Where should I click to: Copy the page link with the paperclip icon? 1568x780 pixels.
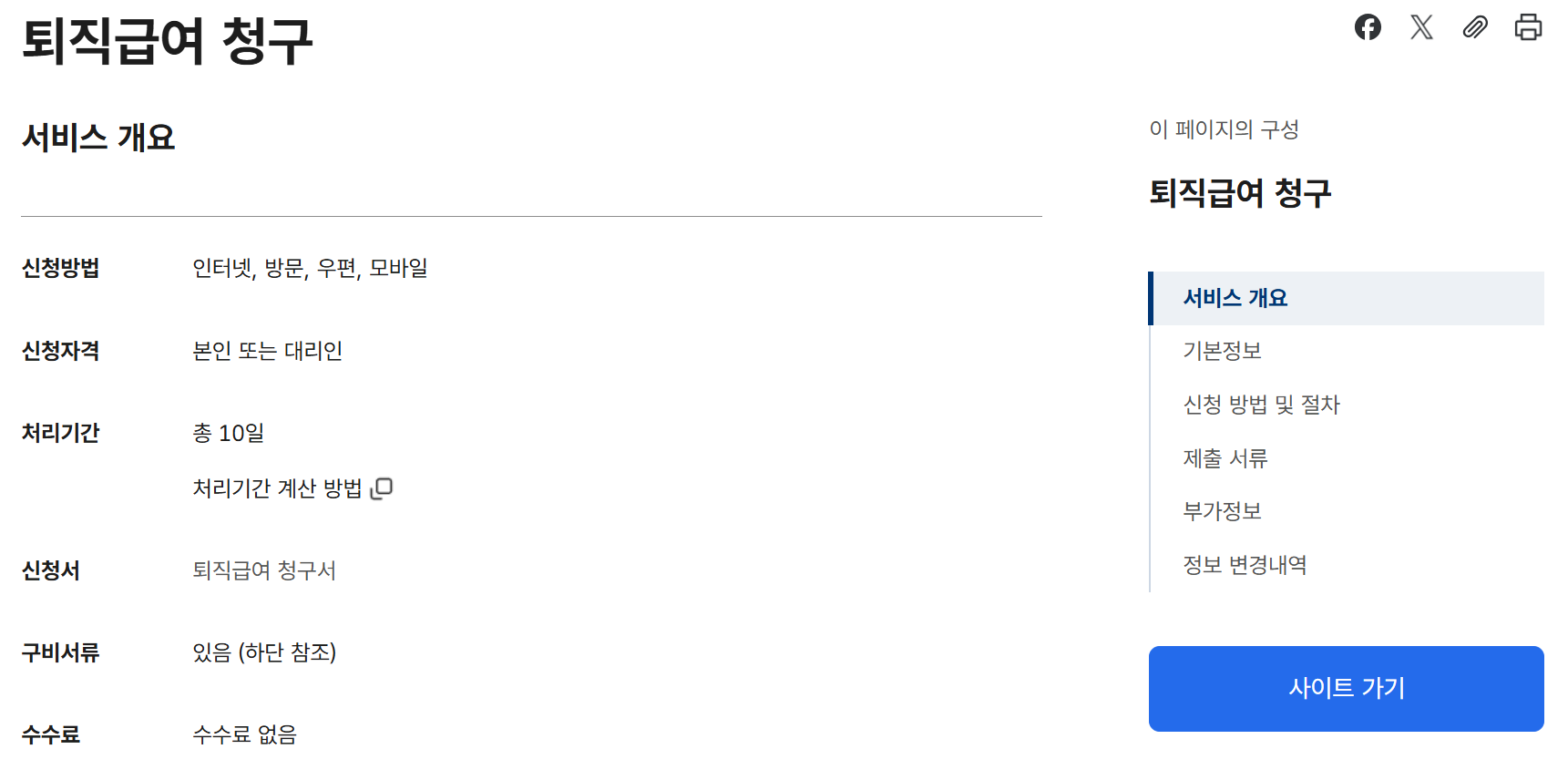(1475, 27)
